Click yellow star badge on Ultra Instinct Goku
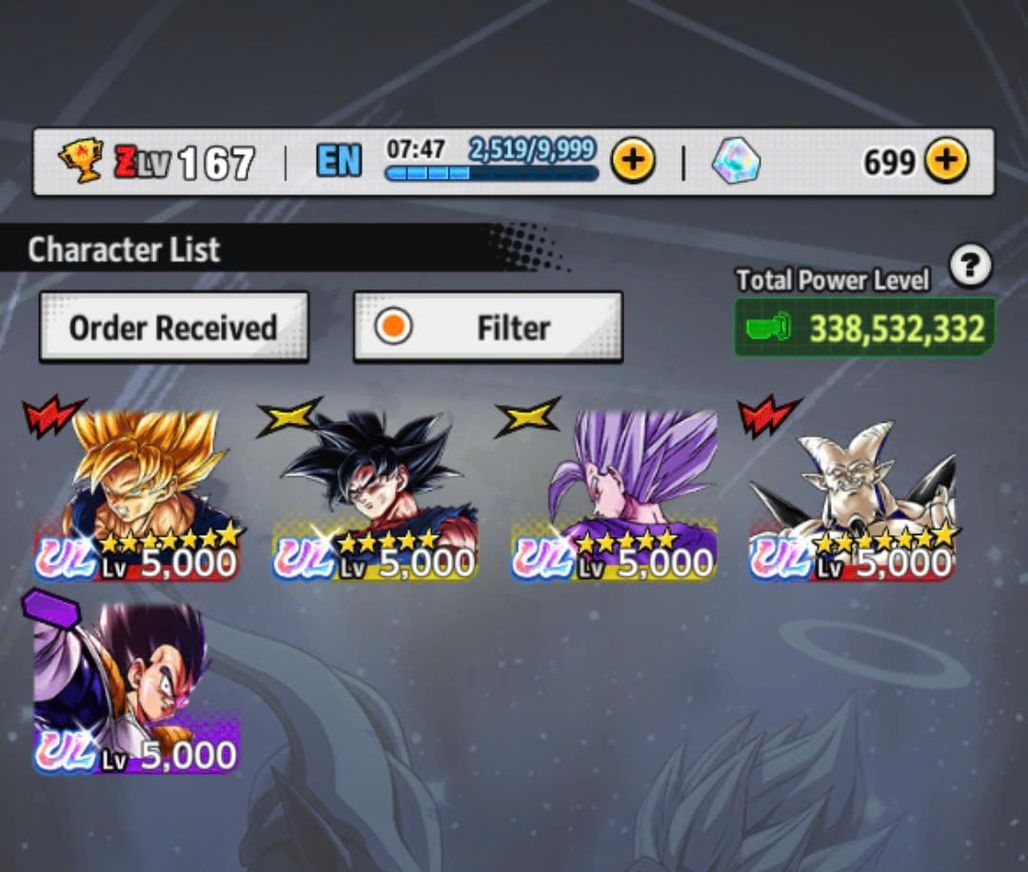 pyautogui.click(x=289, y=416)
